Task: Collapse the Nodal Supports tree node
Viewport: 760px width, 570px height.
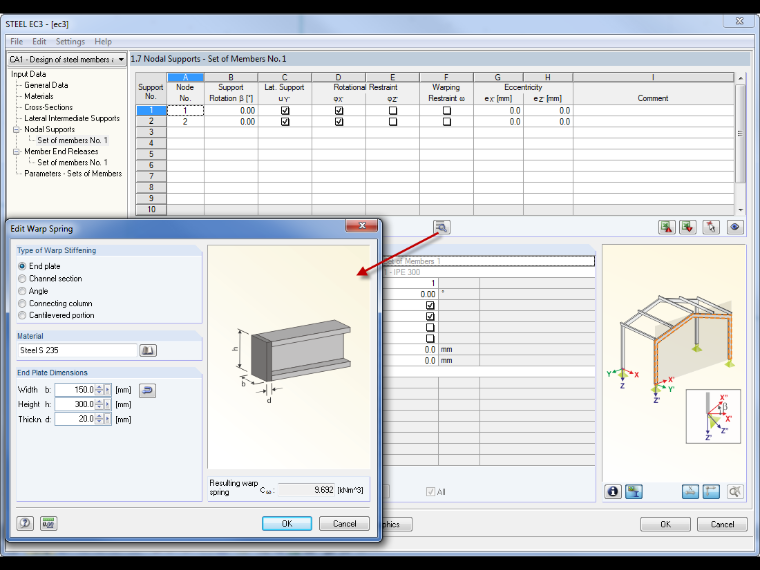Action: (x=16, y=129)
